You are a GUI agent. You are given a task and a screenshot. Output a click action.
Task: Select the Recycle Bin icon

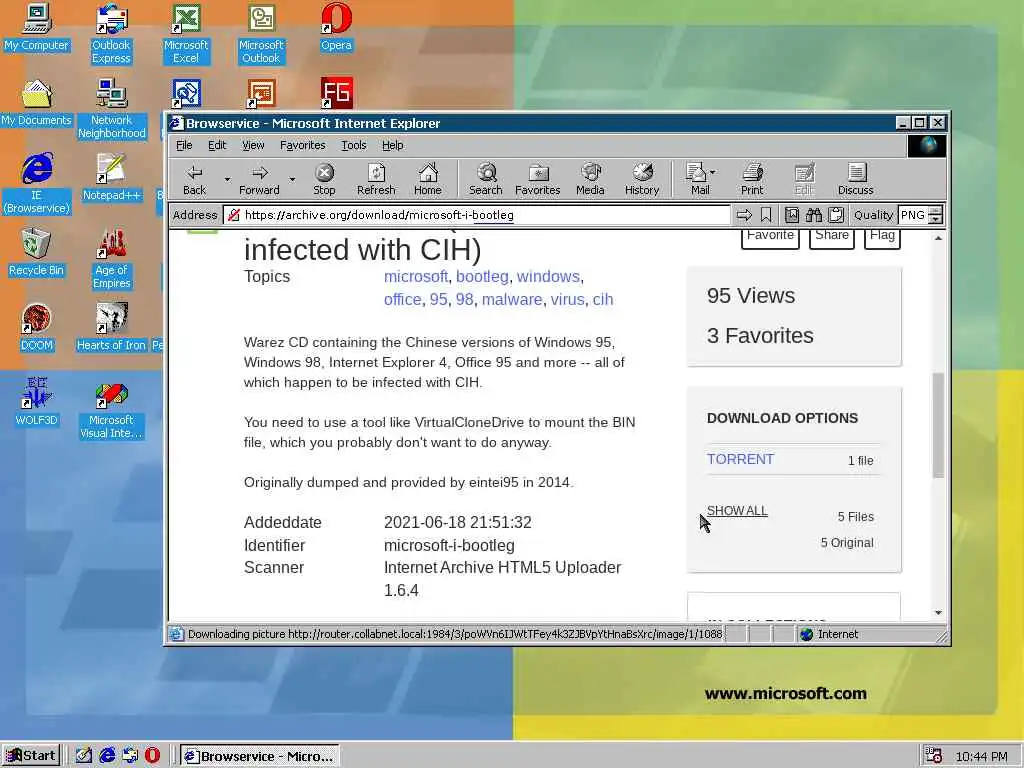pyautogui.click(x=37, y=253)
